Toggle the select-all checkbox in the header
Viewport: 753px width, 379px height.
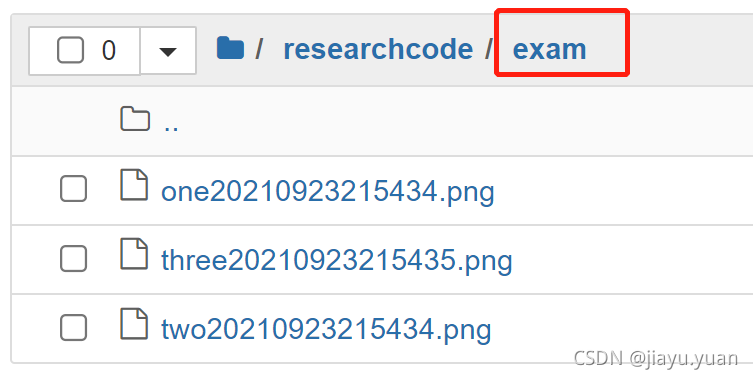[70, 50]
